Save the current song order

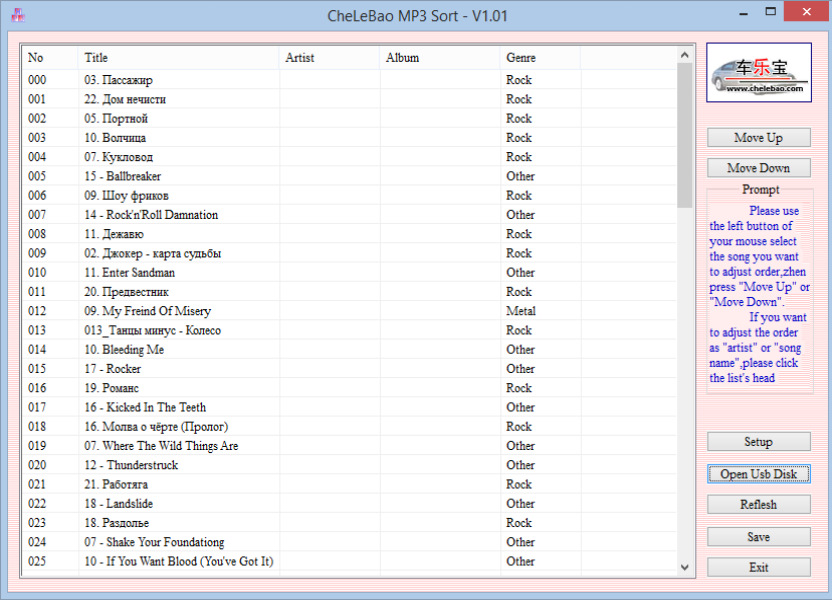click(759, 537)
